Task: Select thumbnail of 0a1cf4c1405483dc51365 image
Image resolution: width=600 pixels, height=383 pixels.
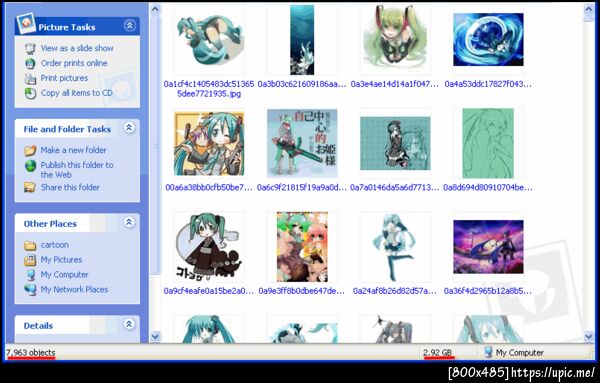Action: (x=209, y=39)
